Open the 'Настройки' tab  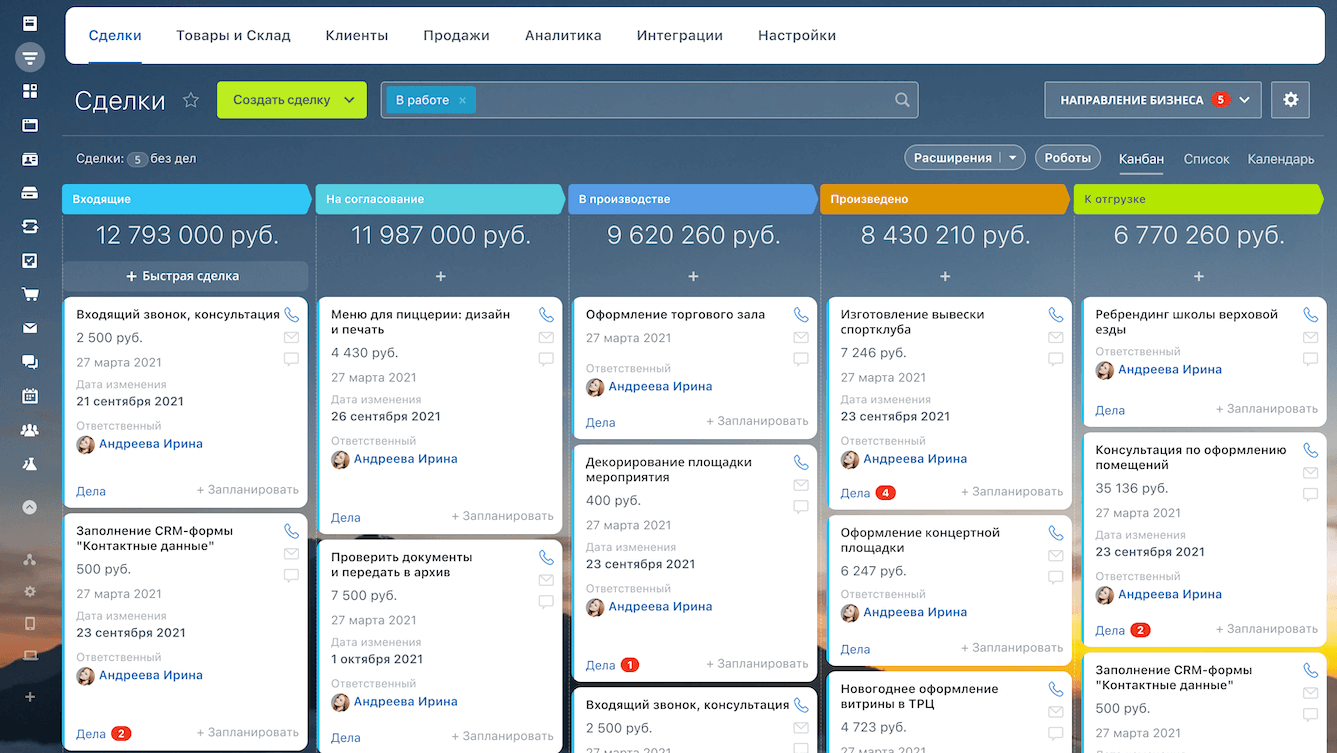(x=797, y=35)
